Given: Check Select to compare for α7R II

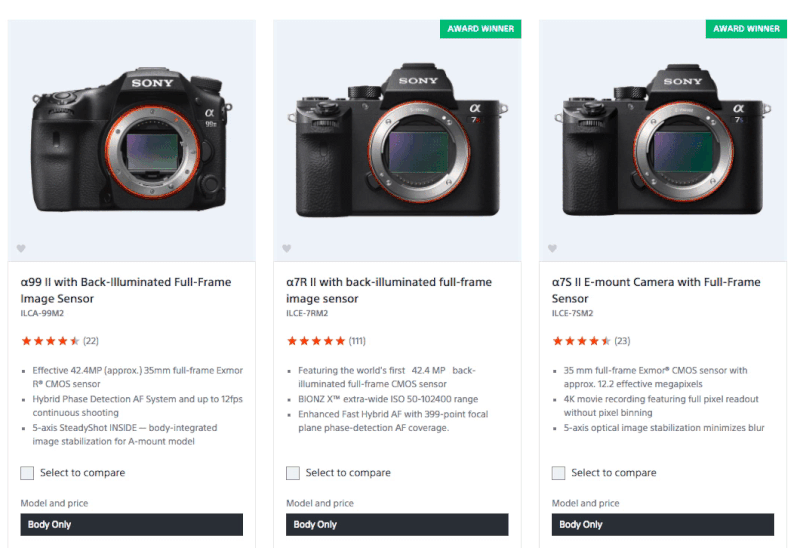Looking at the screenshot, I should point(293,473).
